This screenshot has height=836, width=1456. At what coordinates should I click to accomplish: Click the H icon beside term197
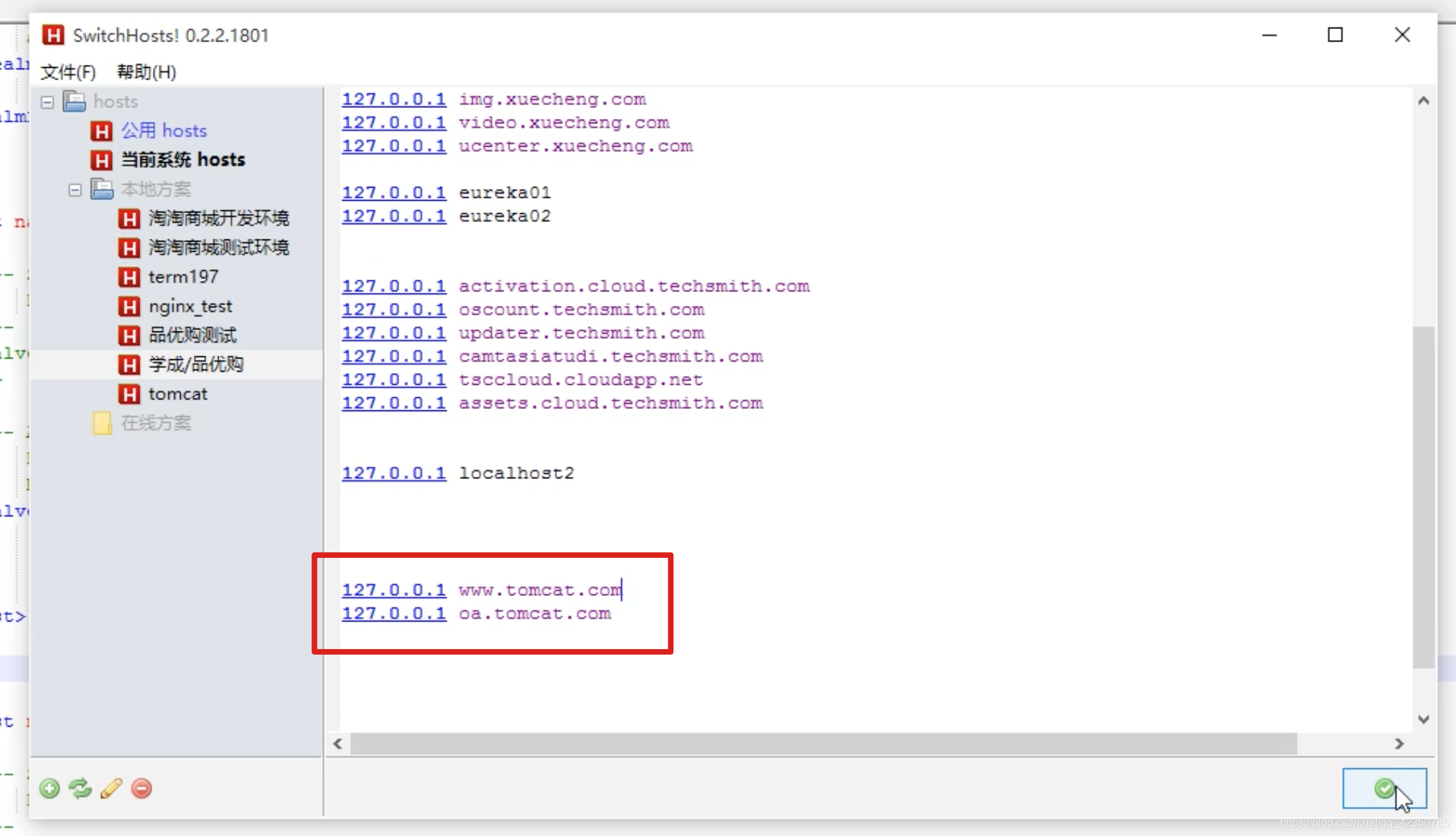(129, 277)
